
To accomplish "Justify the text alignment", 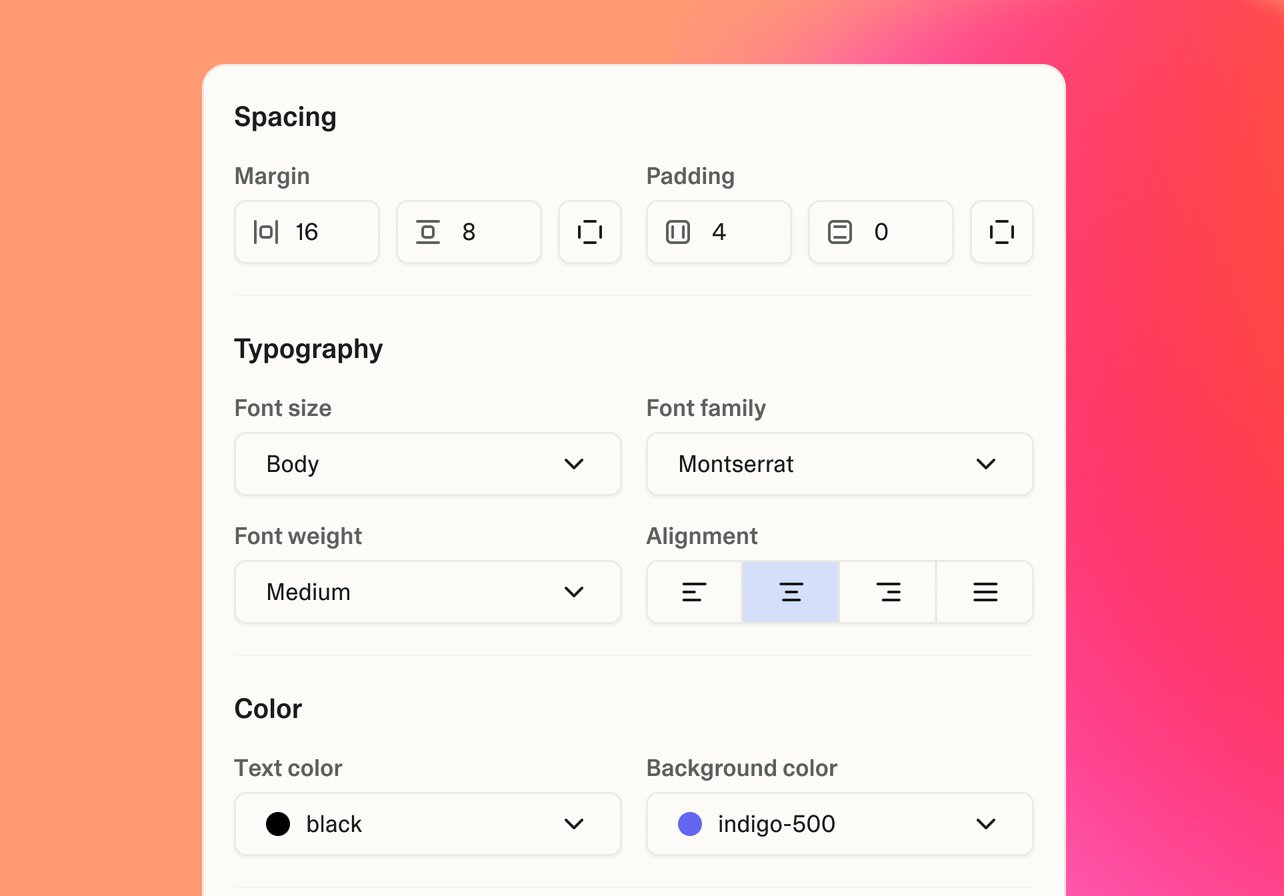I will [985, 592].
